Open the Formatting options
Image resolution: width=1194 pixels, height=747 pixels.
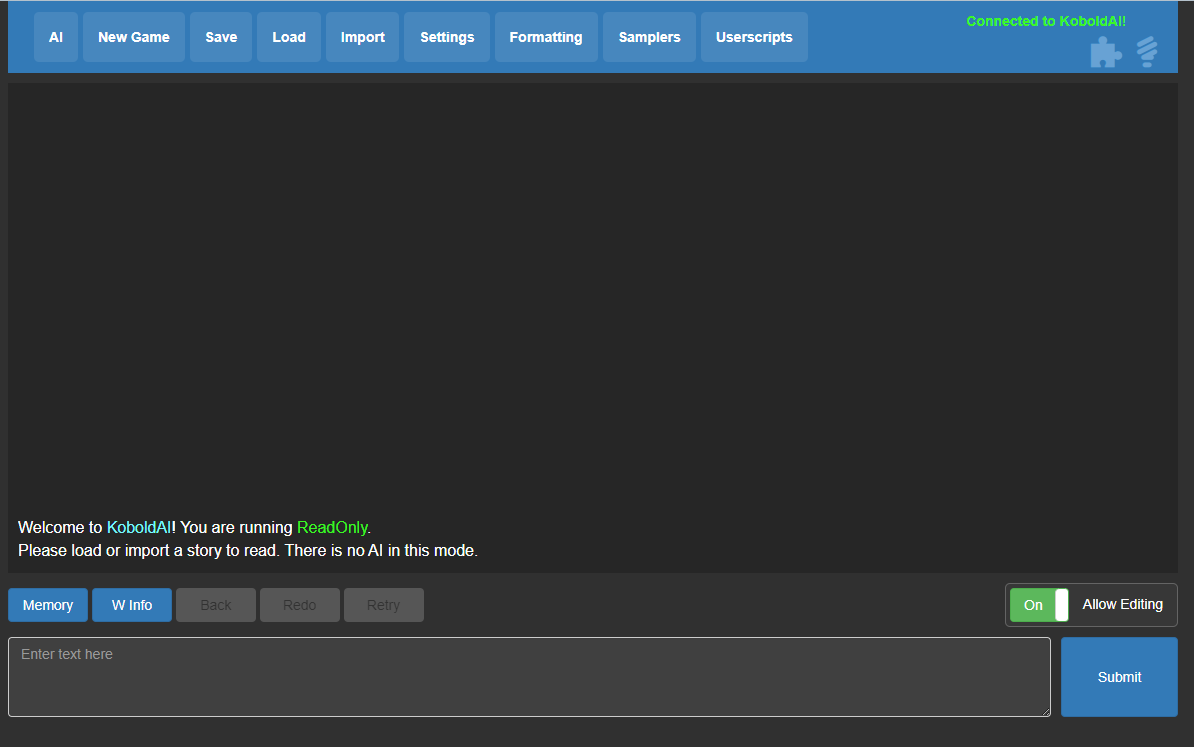tap(546, 37)
